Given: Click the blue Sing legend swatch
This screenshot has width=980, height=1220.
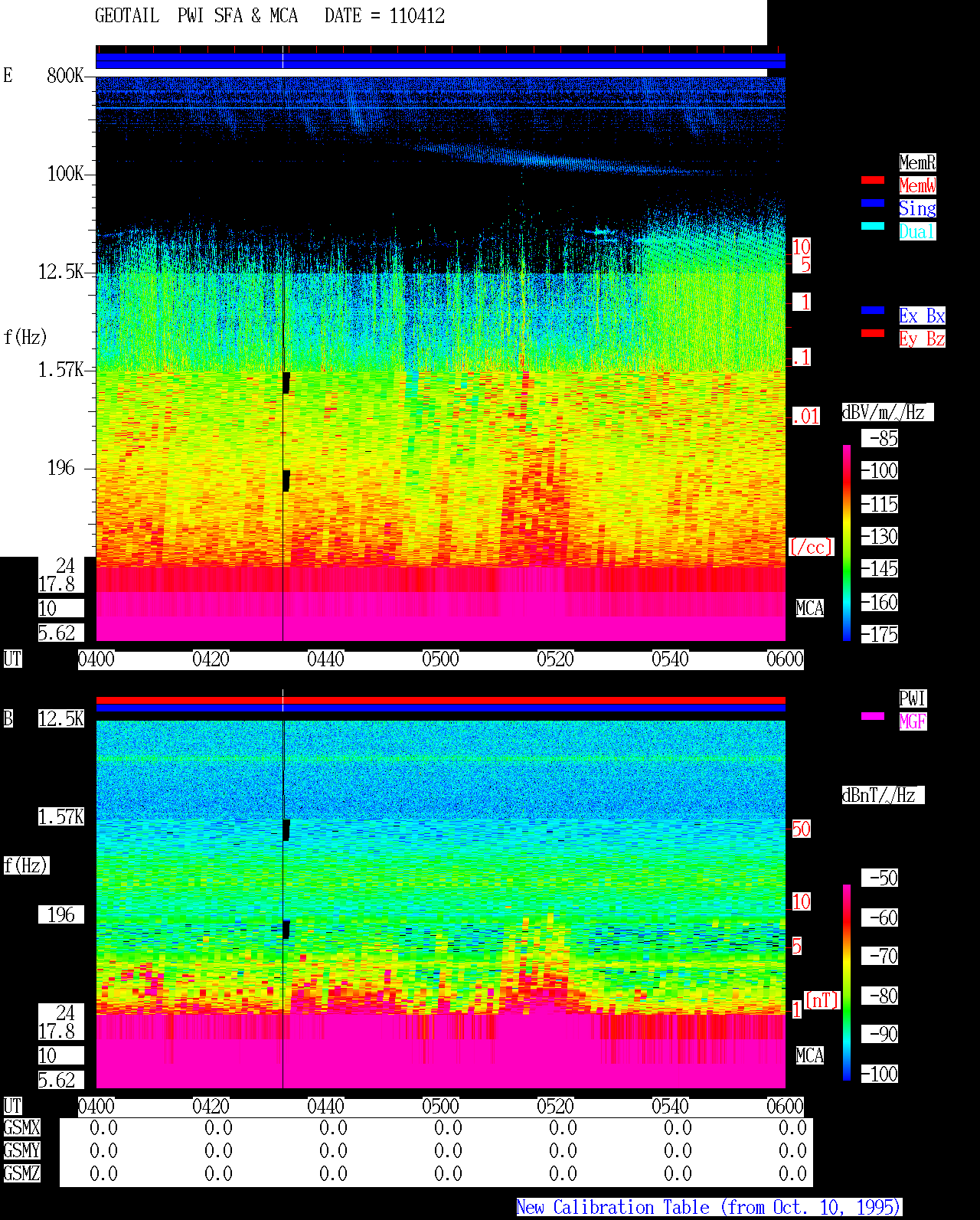Looking at the screenshot, I should [x=873, y=203].
